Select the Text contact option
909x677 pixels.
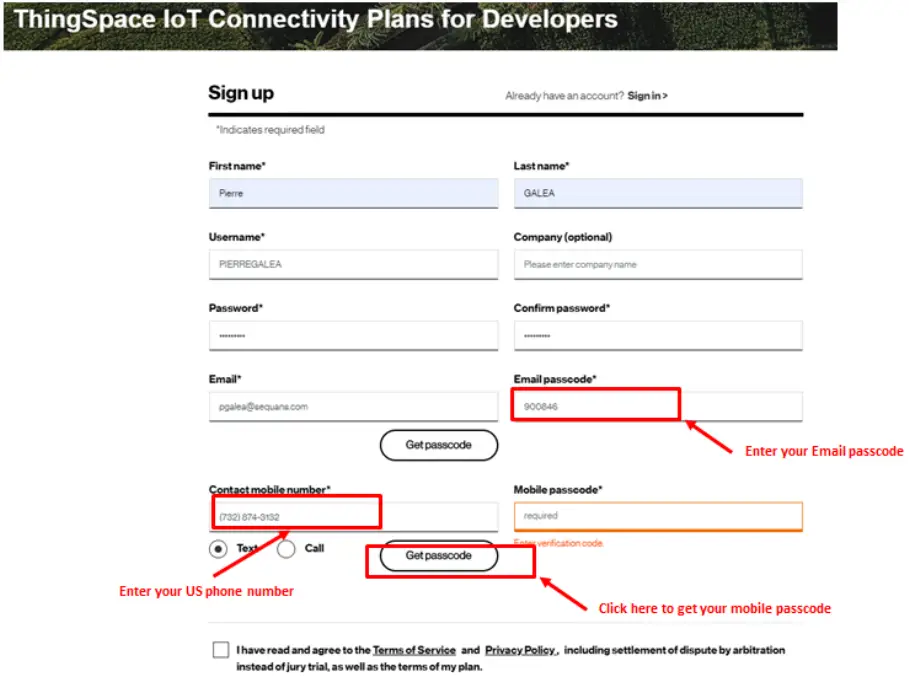click(x=218, y=548)
